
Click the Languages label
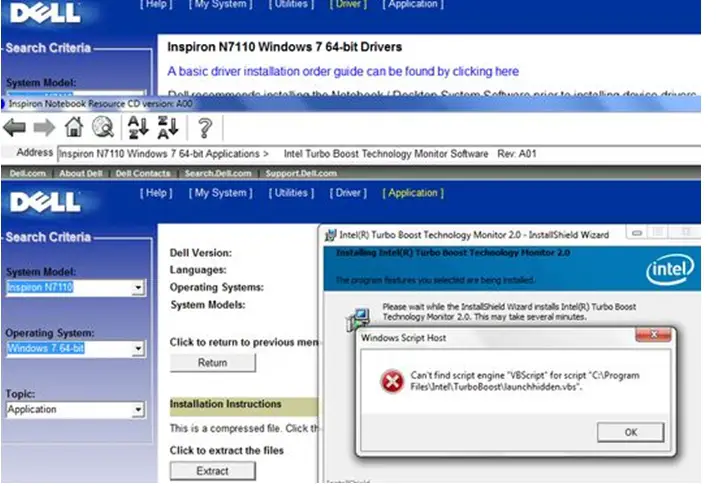(198, 270)
